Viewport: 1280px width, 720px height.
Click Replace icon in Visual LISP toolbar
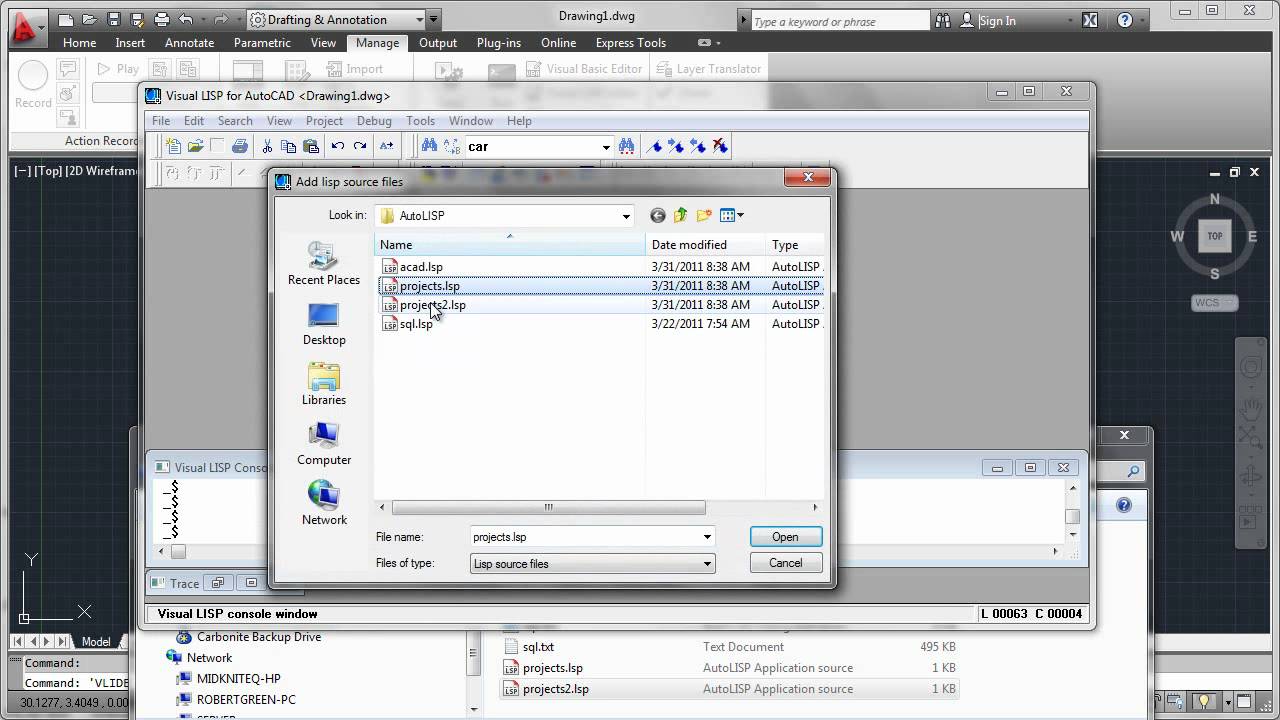point(451,146)
